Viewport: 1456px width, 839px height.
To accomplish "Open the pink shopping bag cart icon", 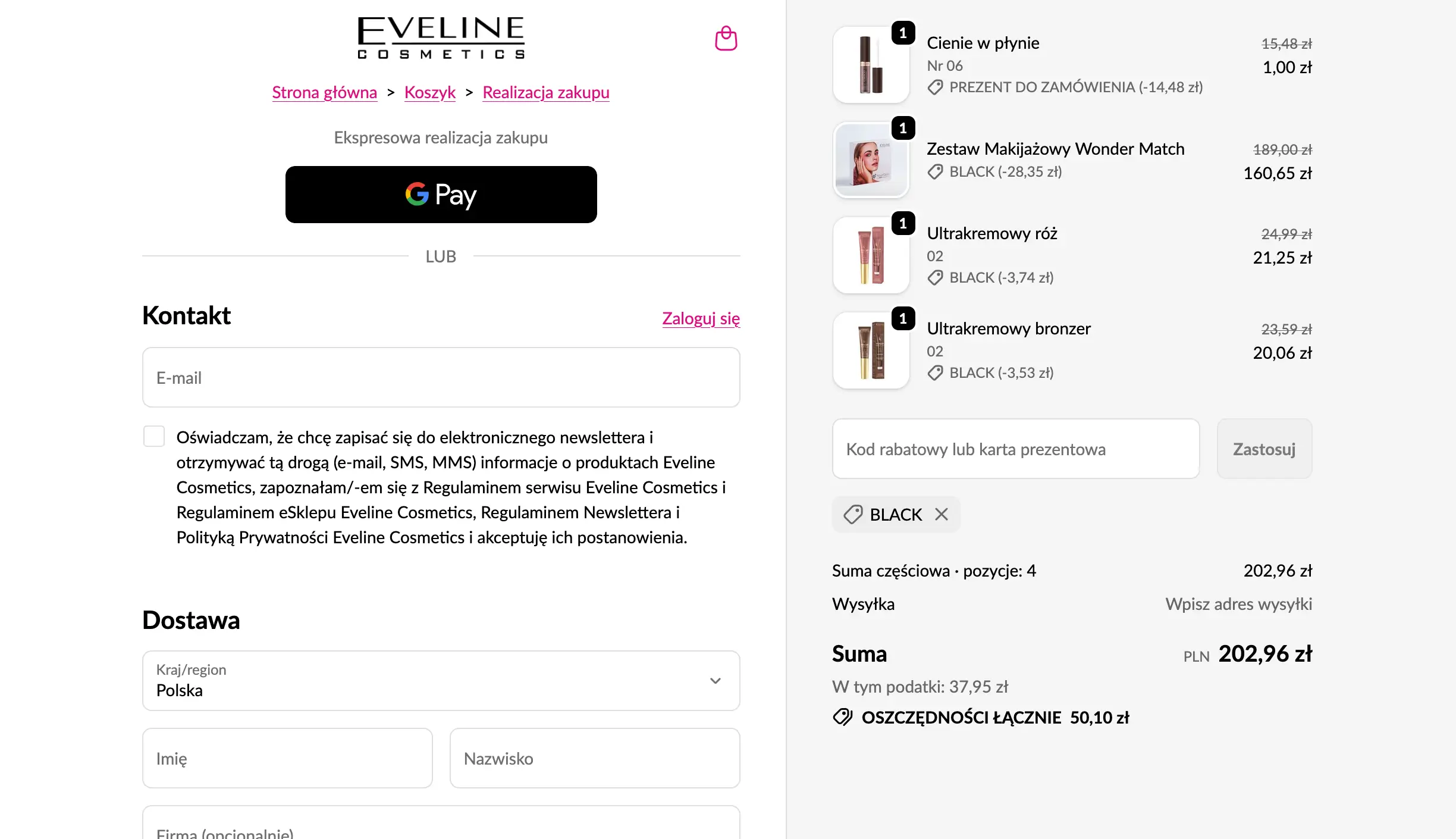I will click(x=726, y=38).
